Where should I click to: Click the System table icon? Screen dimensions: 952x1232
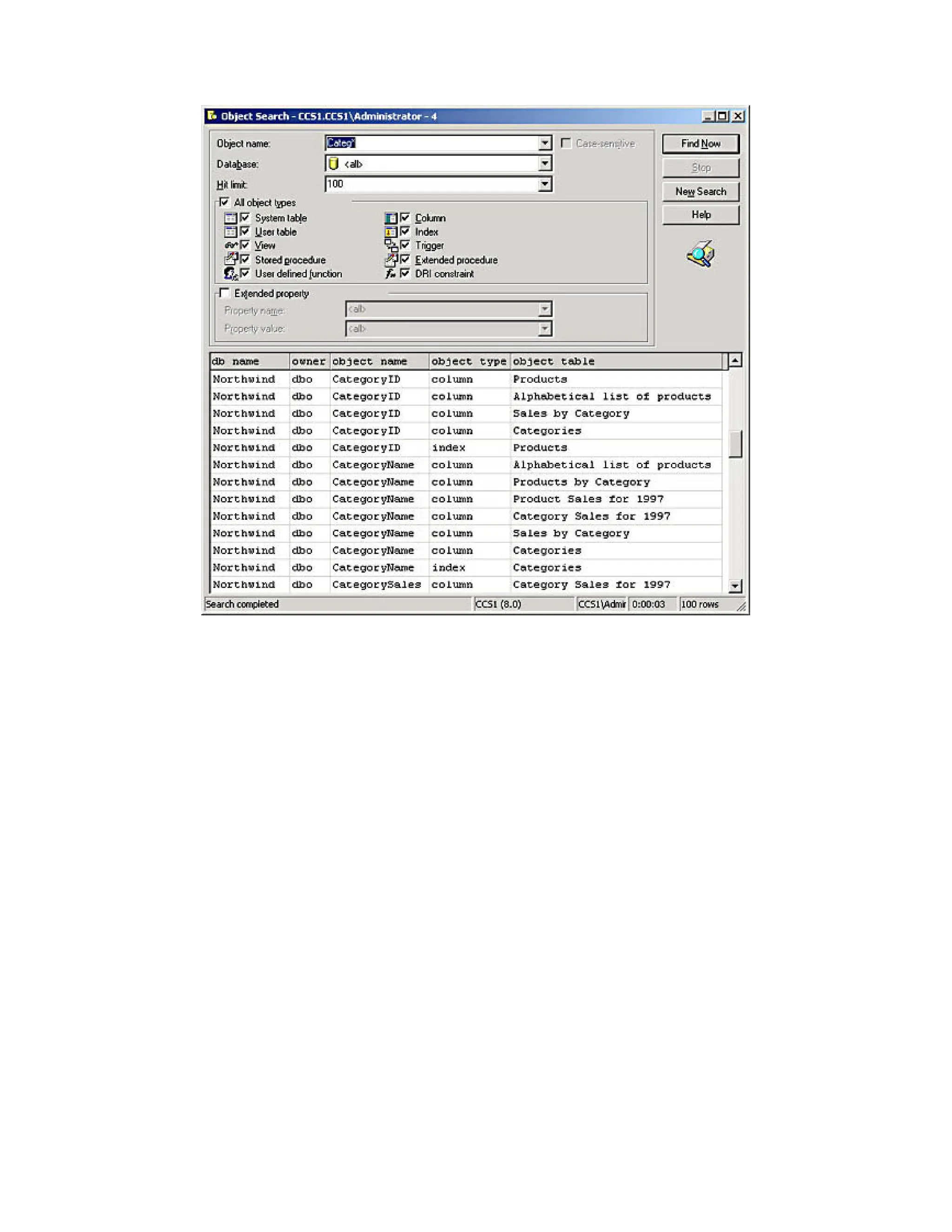231,218
